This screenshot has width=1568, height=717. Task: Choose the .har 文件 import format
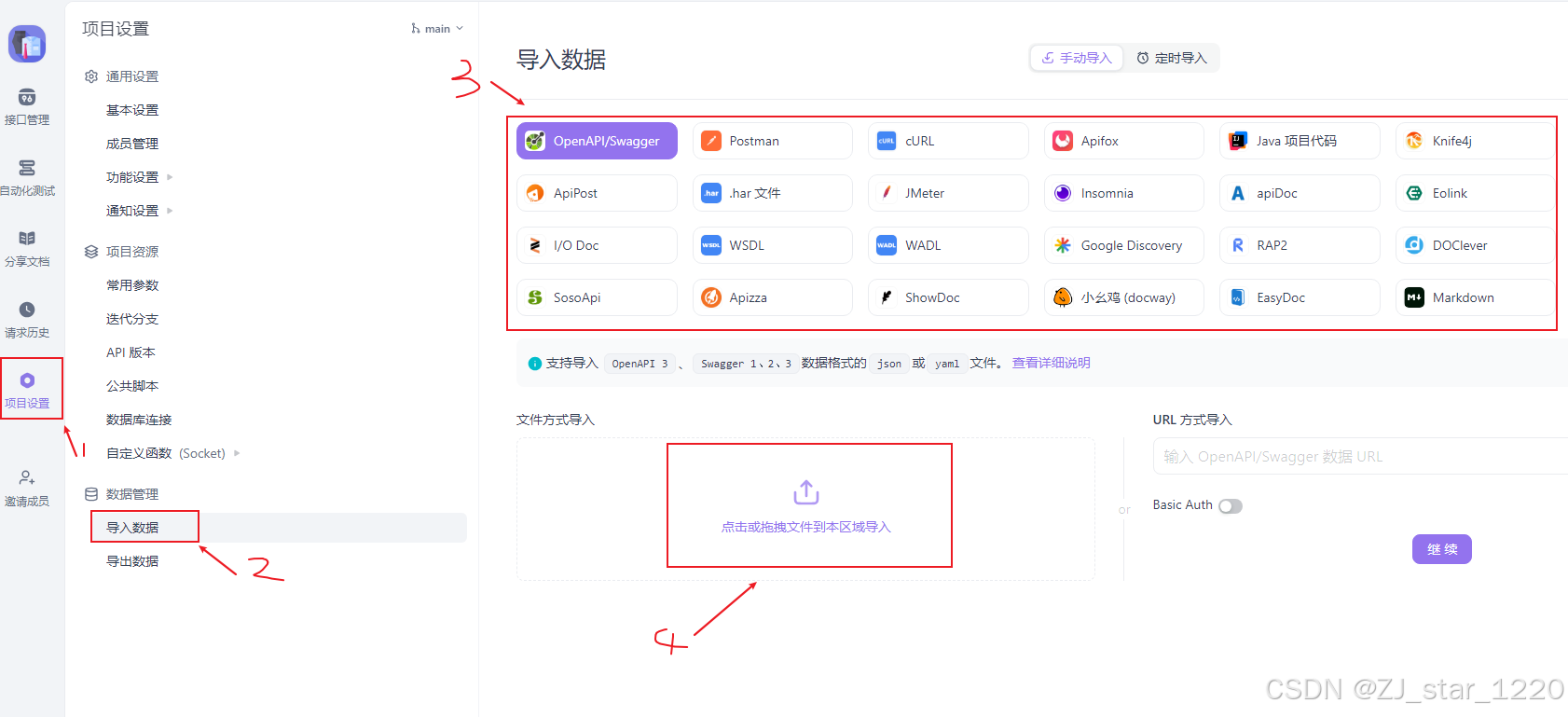tap(773, 193)
